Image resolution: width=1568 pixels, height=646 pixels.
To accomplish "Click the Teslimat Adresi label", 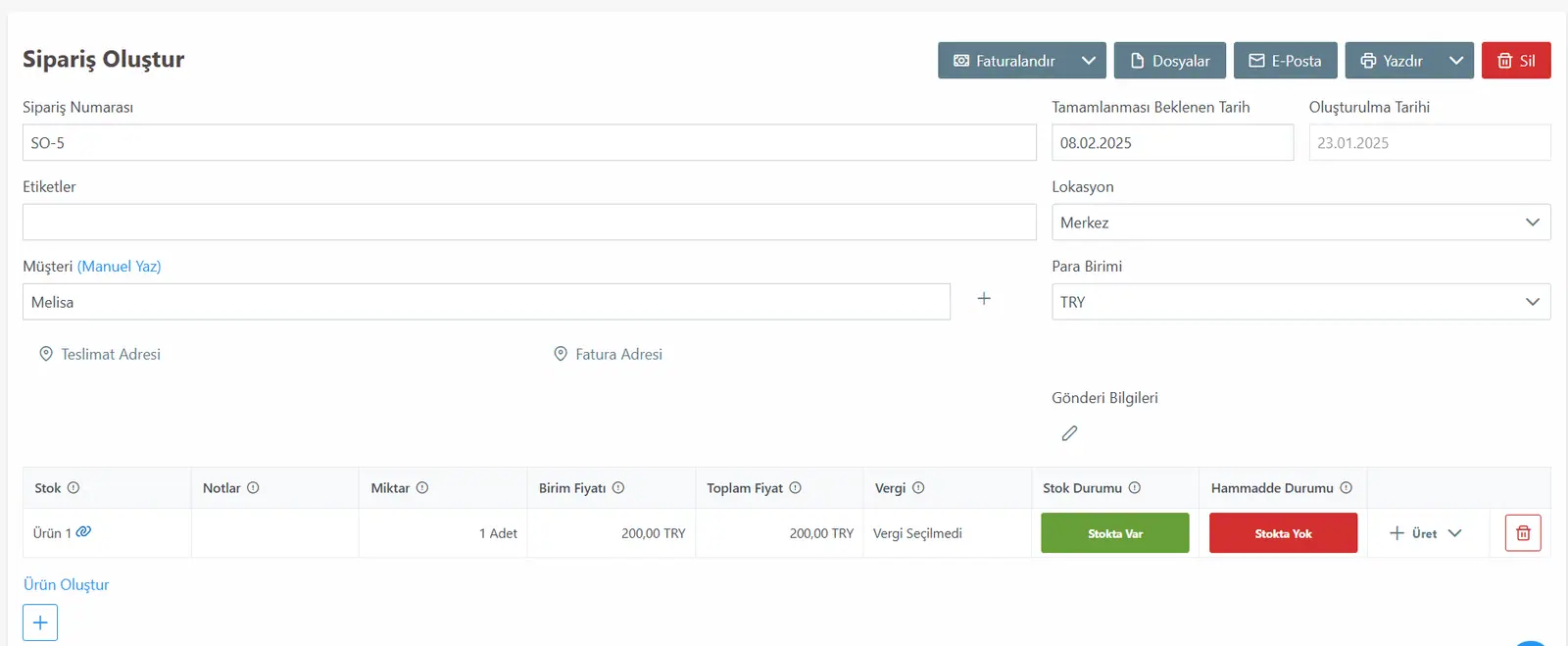I will 111,354.
